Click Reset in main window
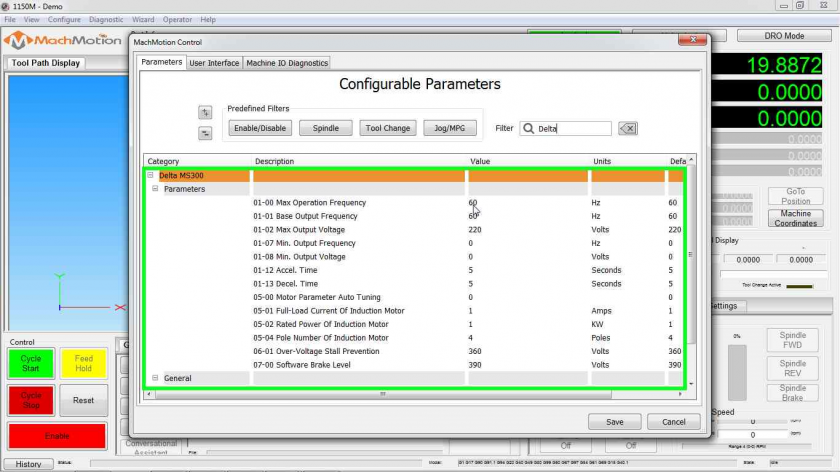840x472 pixels. click(83, 400)
